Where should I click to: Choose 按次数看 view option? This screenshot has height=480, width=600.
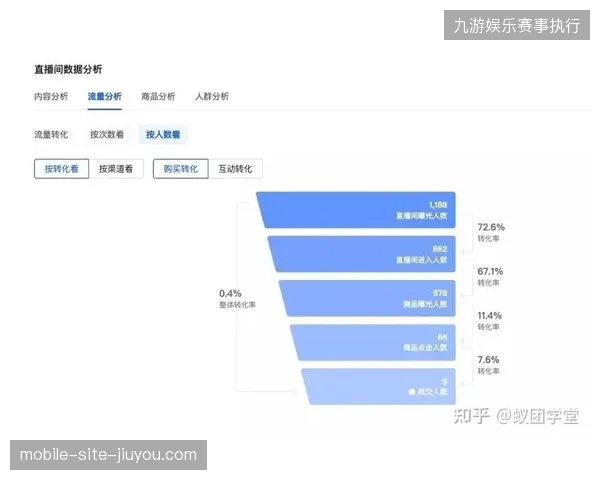tap(107, 134)
